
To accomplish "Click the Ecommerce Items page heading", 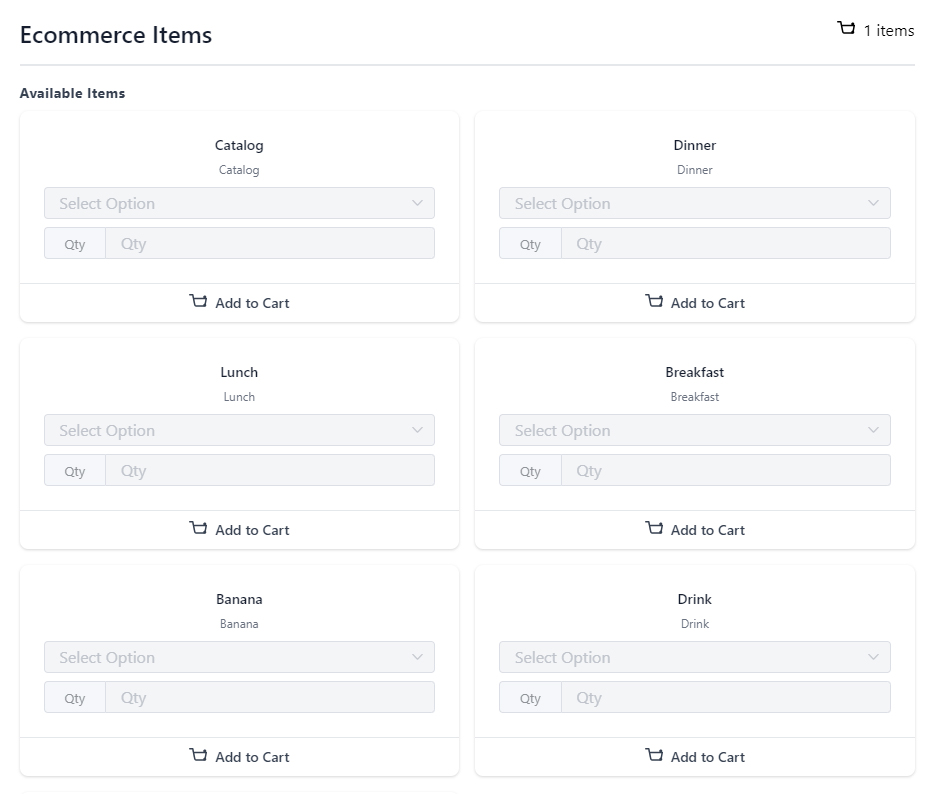I will [116, 35].
